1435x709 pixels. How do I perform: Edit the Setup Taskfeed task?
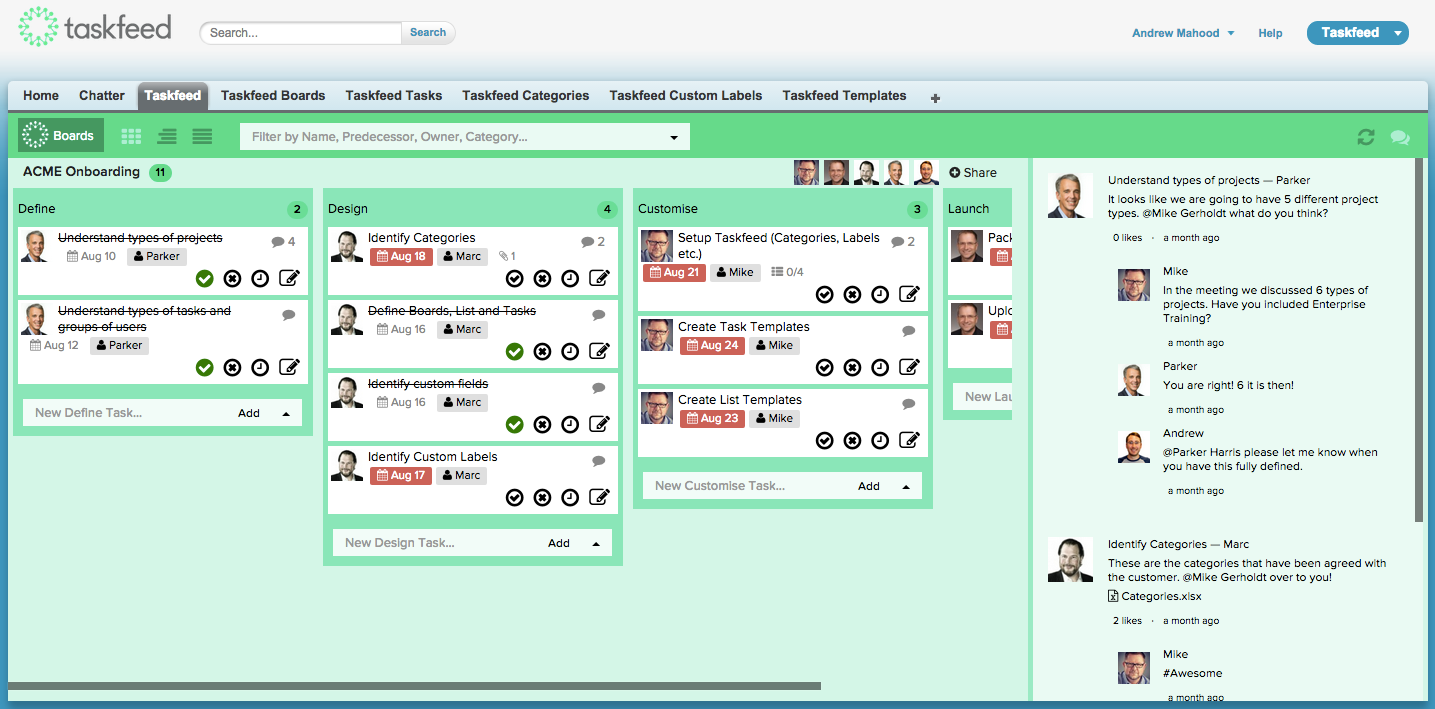909,294
